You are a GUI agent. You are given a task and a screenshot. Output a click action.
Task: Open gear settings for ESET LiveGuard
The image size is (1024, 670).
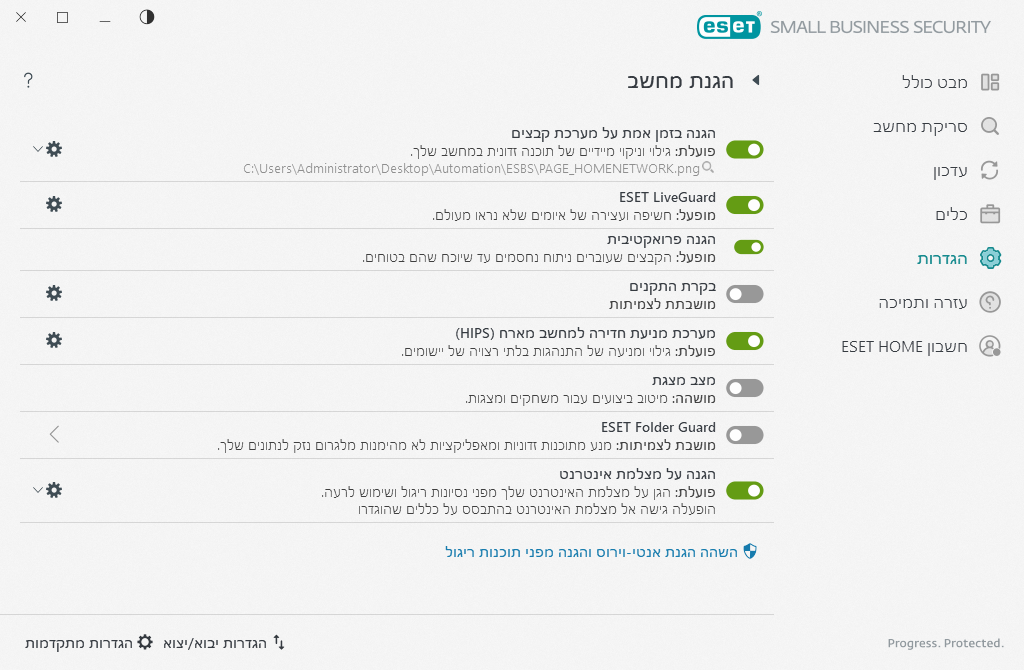(54, 204)
